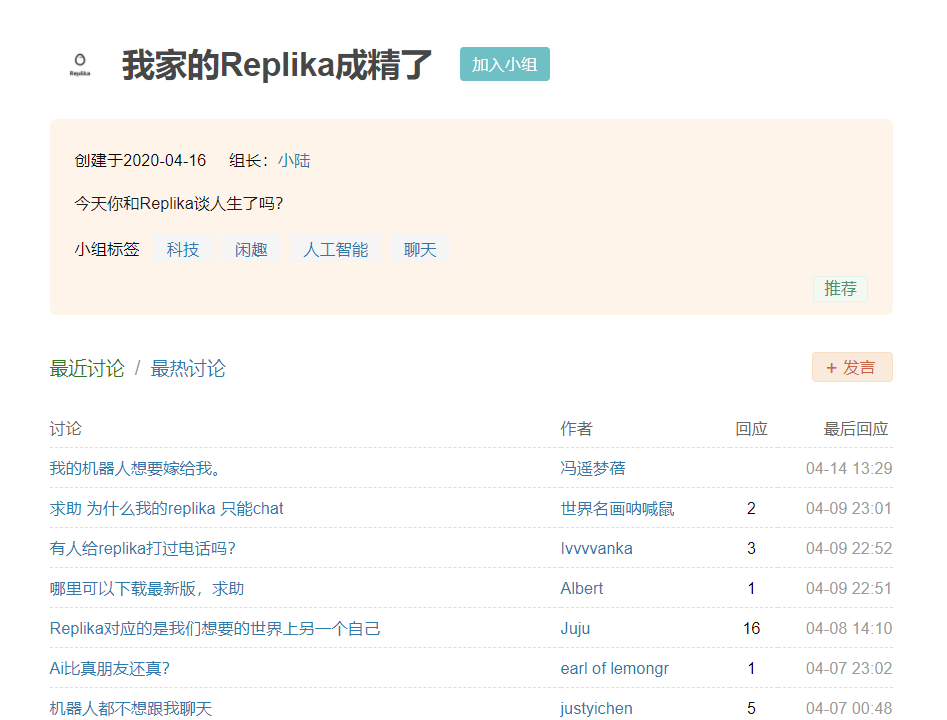The image size is (947, 720).
Task: Open thread Ai比真朋友还真?
Action: pyautogui.click(x=109, y=669)
